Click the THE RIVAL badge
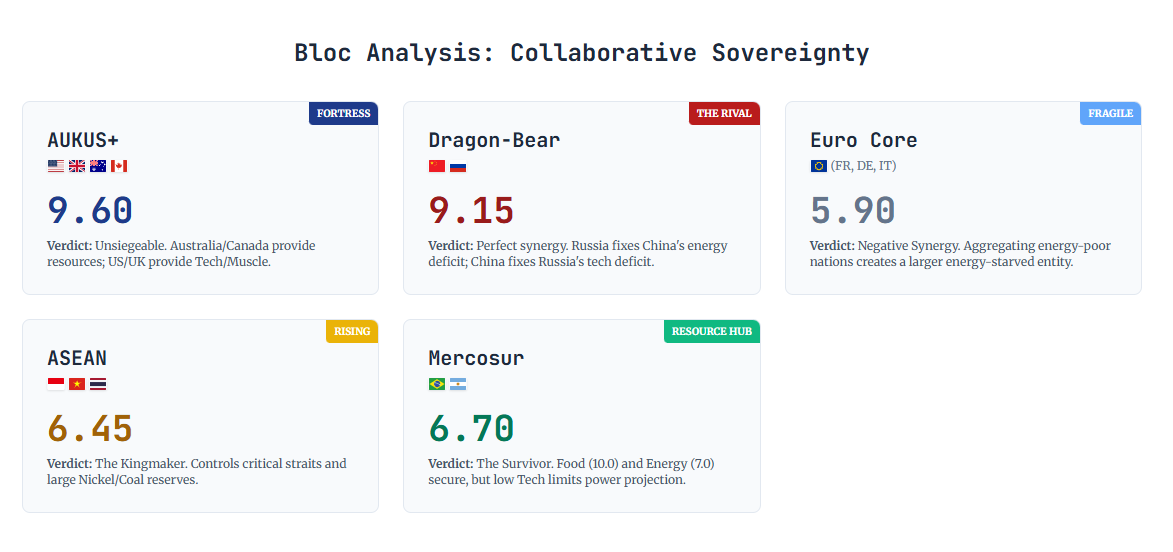Screen dimensions: 1173x552 pos(724,113)
